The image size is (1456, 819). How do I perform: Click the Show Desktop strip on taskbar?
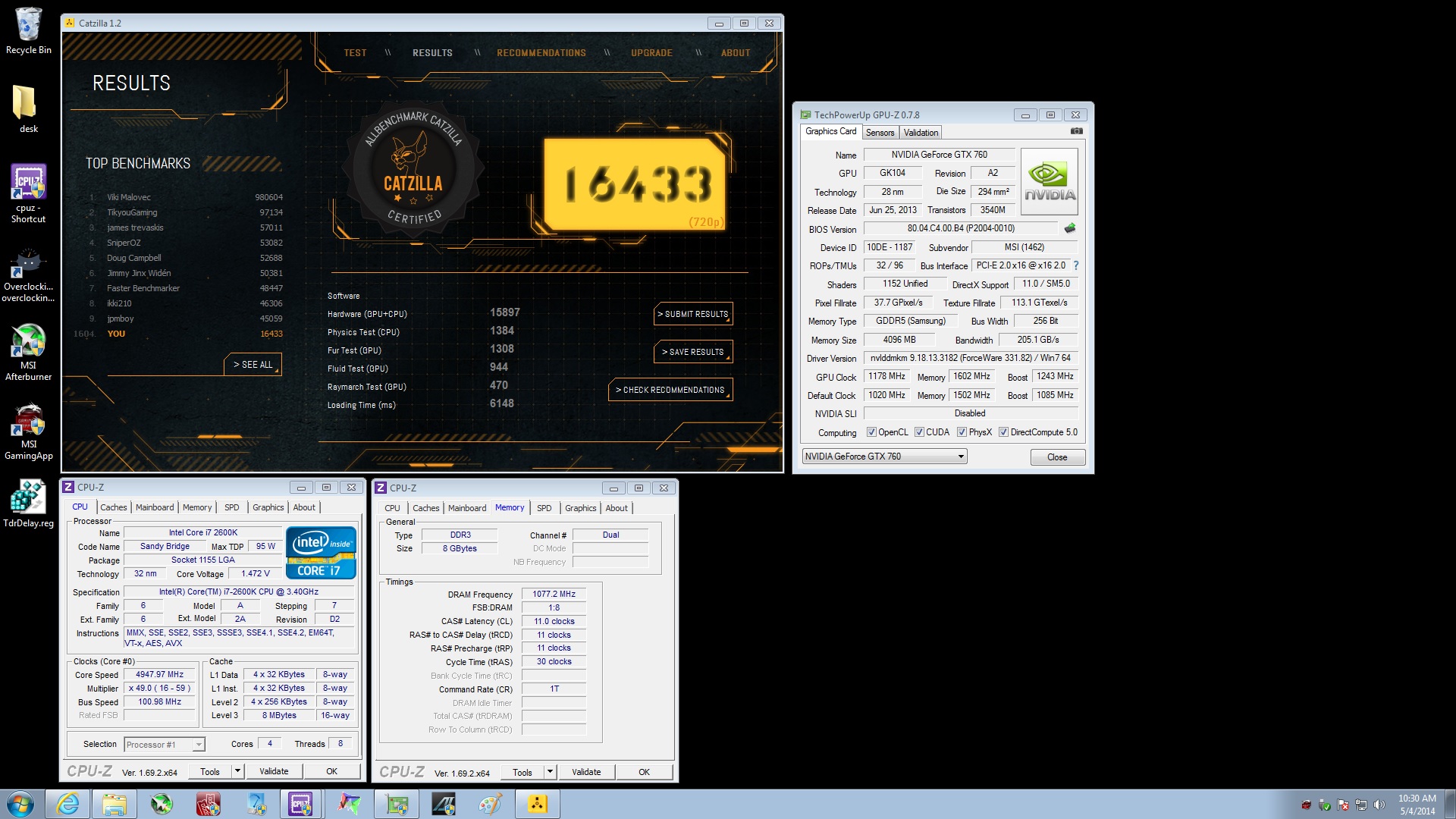tap(1450, 804)
